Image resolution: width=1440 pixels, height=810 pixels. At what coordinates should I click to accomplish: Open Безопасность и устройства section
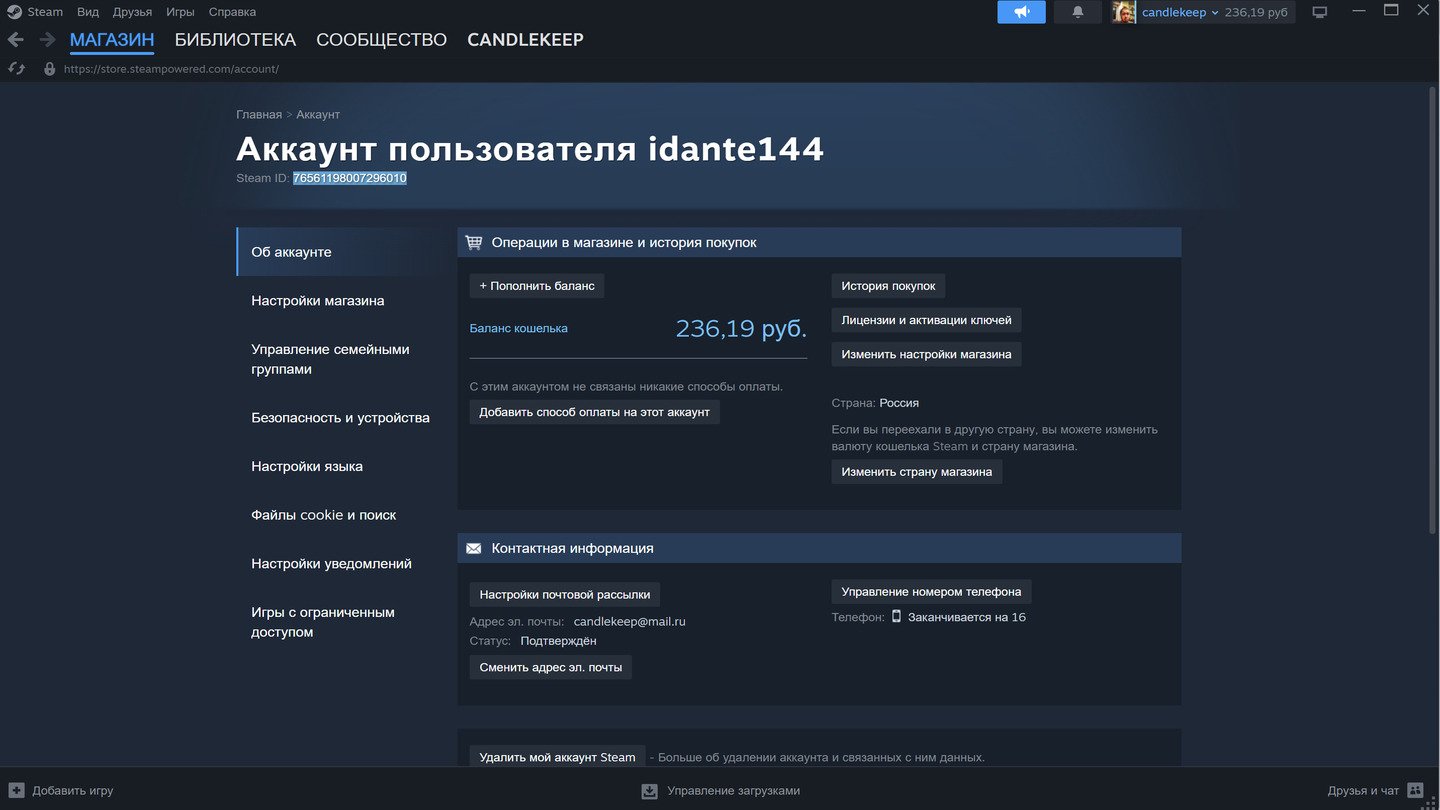point(340,418)
